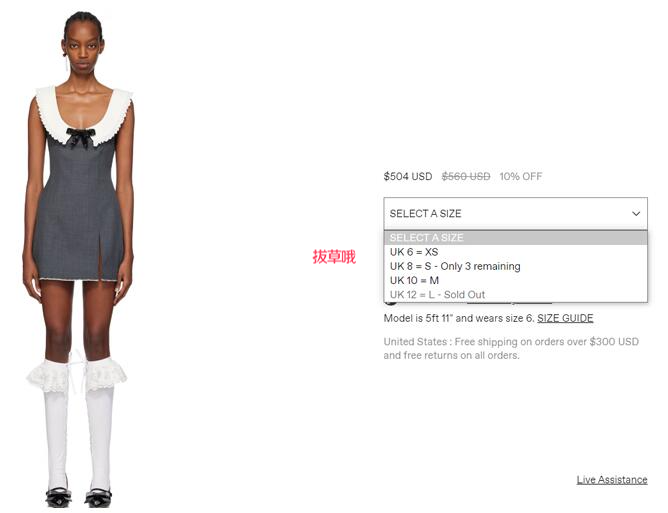The image size is (668, 513).
Task: Open Live Assistance chat link
Action: click(x=612, y=480)
